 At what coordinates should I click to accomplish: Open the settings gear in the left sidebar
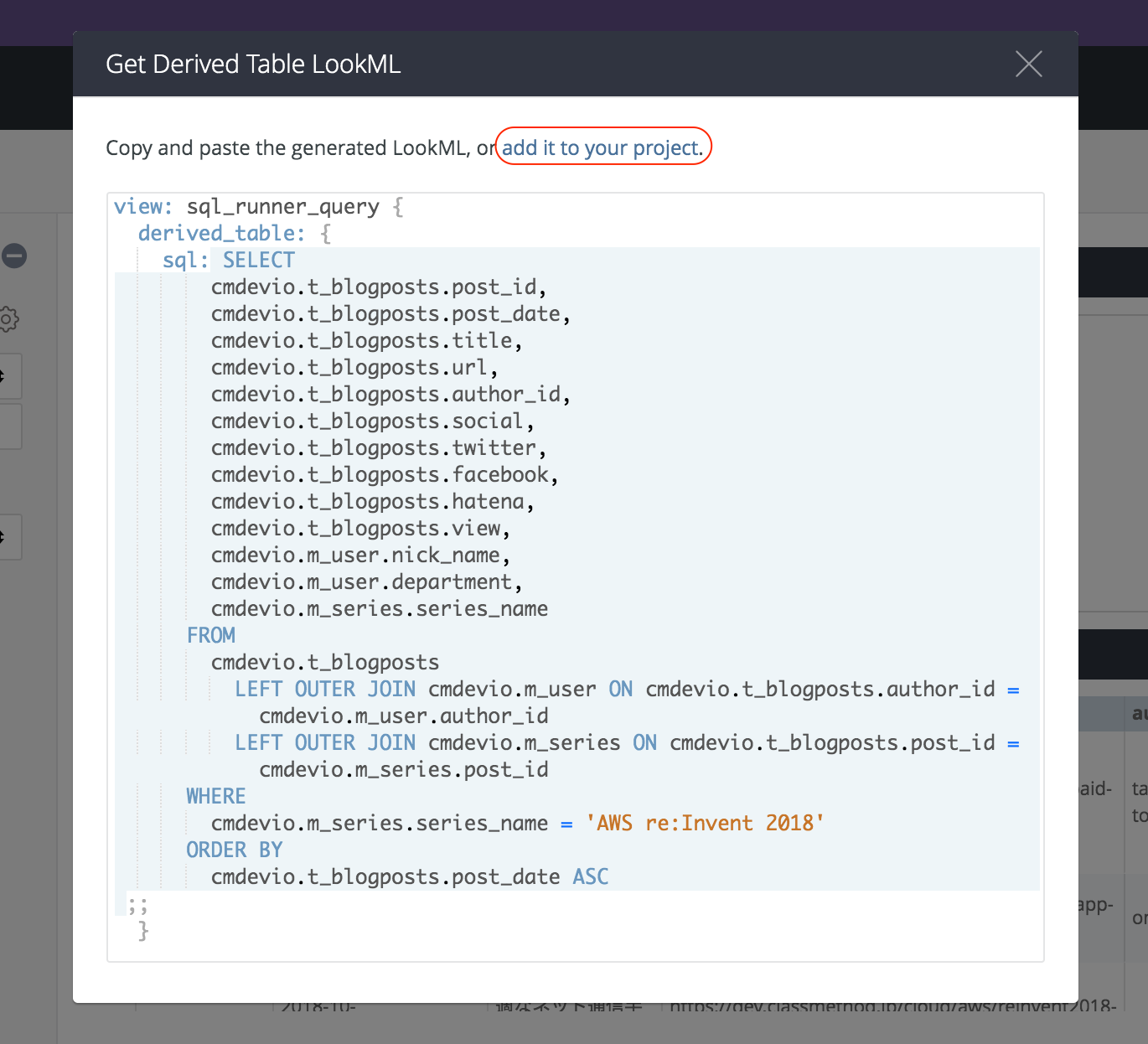[8, 319]
